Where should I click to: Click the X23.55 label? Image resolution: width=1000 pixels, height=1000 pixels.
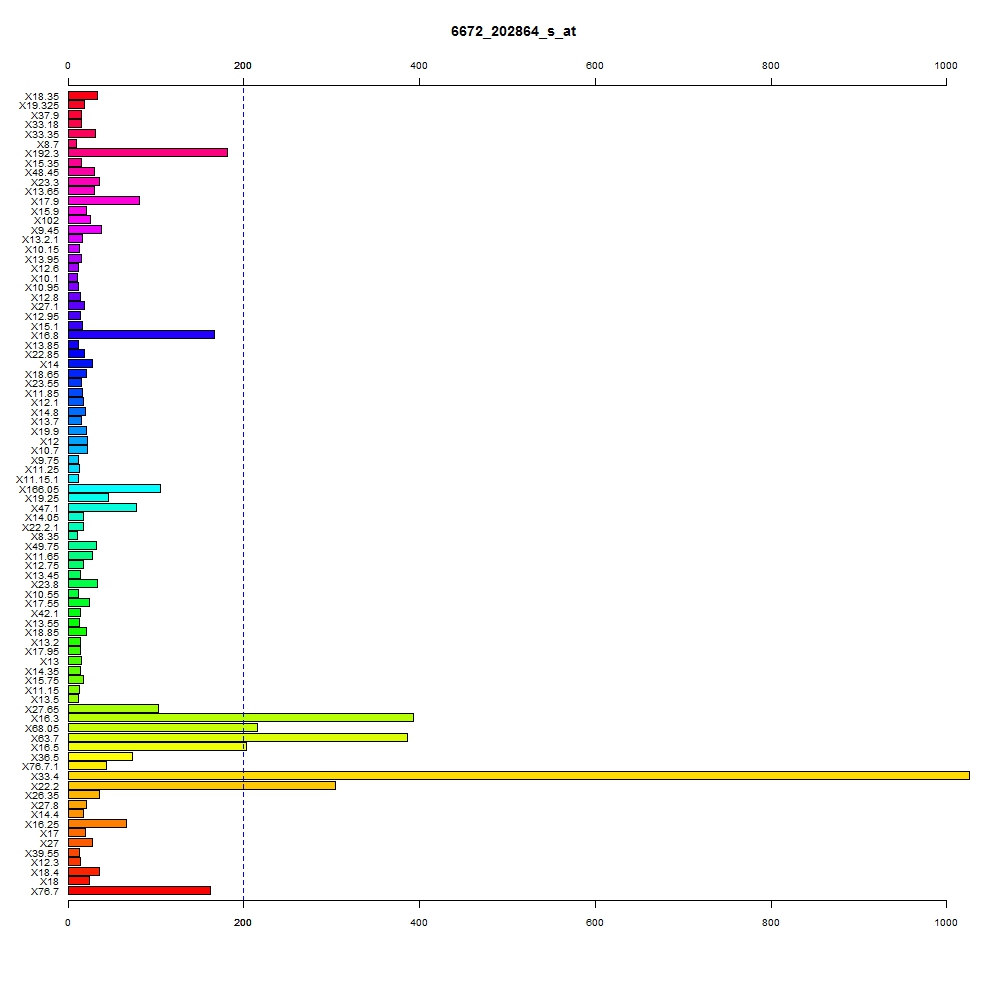tap(42, 383)
